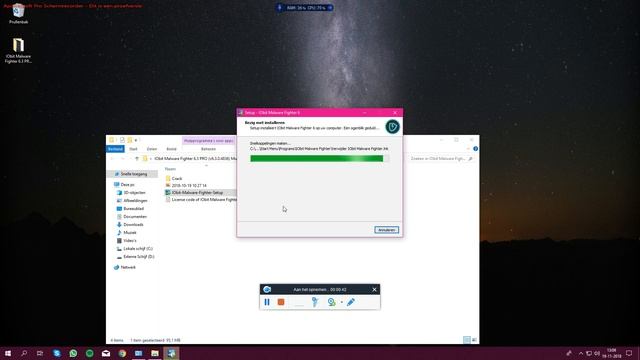
Task: Open Downloads in navigation pane
Action: tap(133, 224)
